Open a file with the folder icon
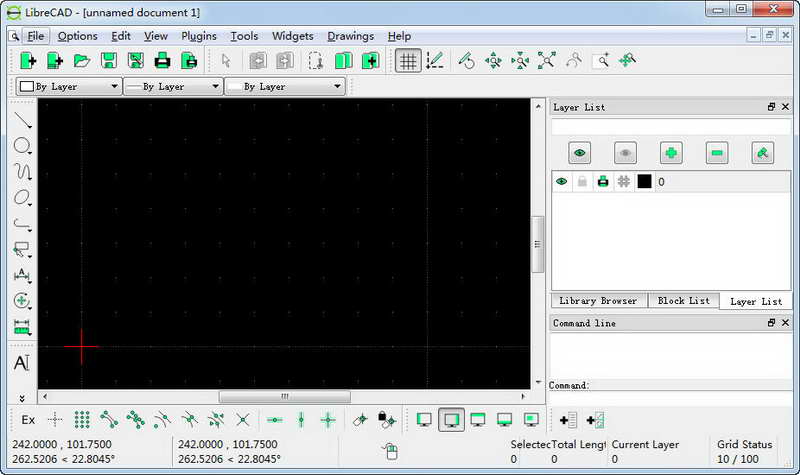This screenshot has width=800, height=475. coord(82,61)
